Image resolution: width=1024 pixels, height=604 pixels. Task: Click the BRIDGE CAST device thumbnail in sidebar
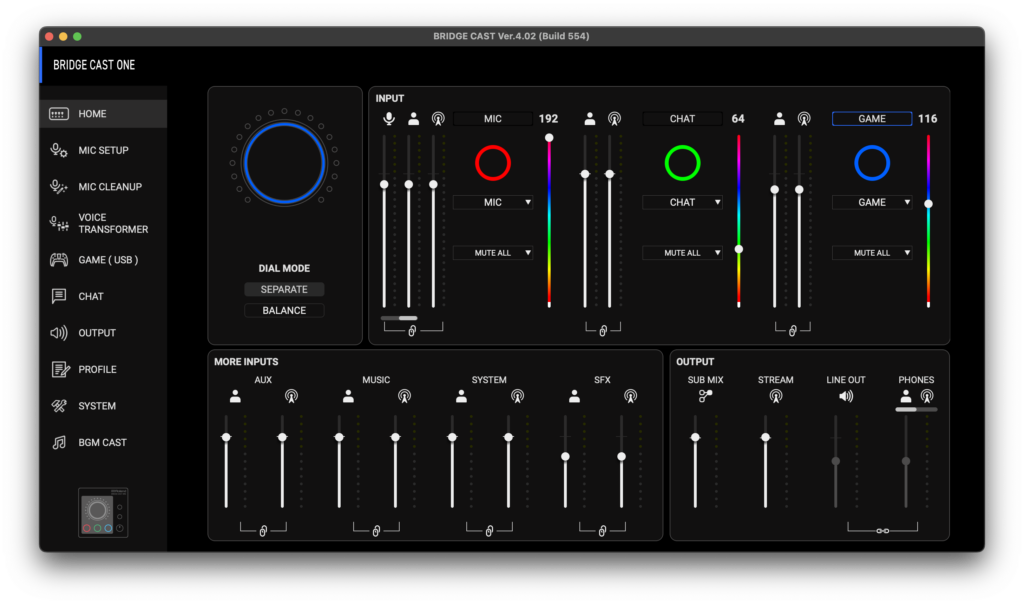(x=103, y=512)
